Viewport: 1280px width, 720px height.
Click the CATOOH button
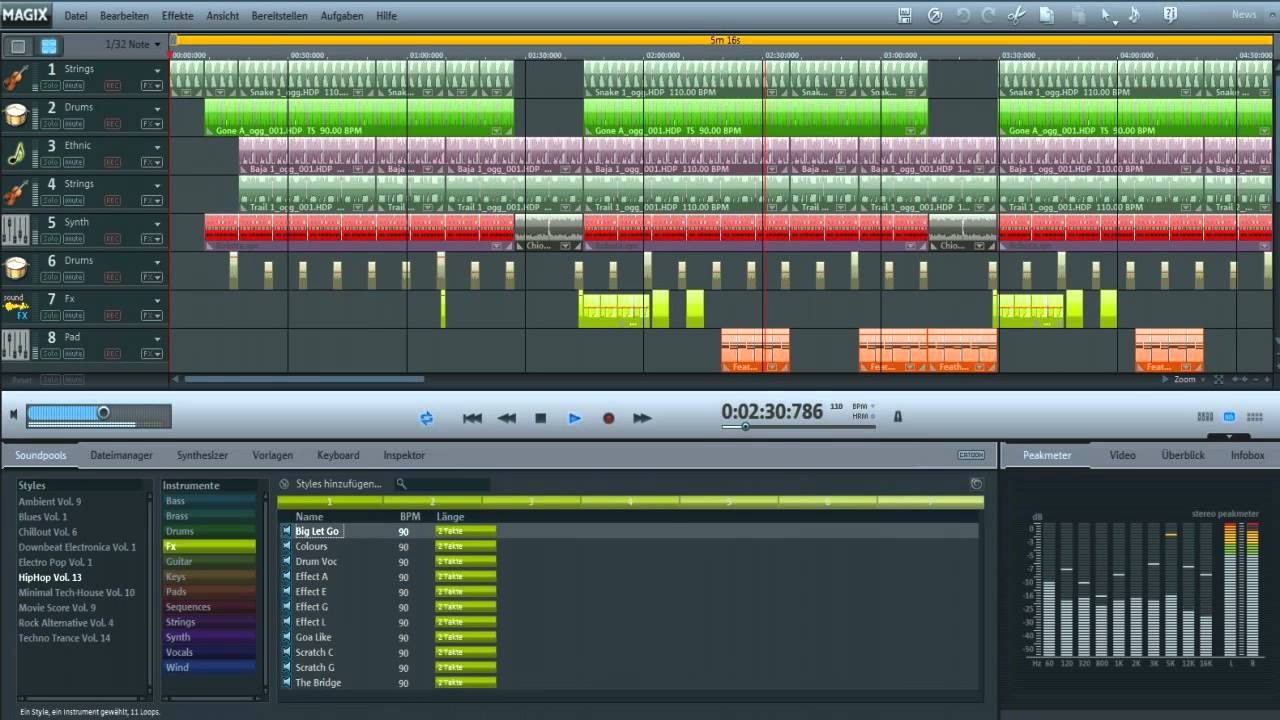(971, 455)
